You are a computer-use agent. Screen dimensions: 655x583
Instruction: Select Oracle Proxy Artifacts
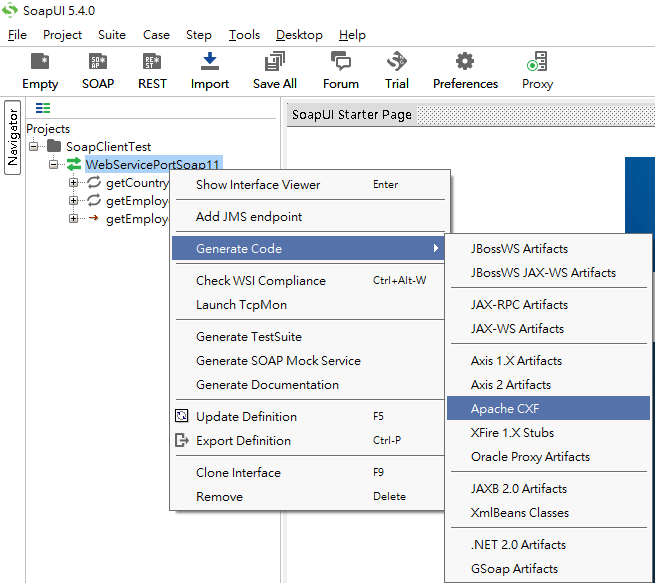click(548, 456)
